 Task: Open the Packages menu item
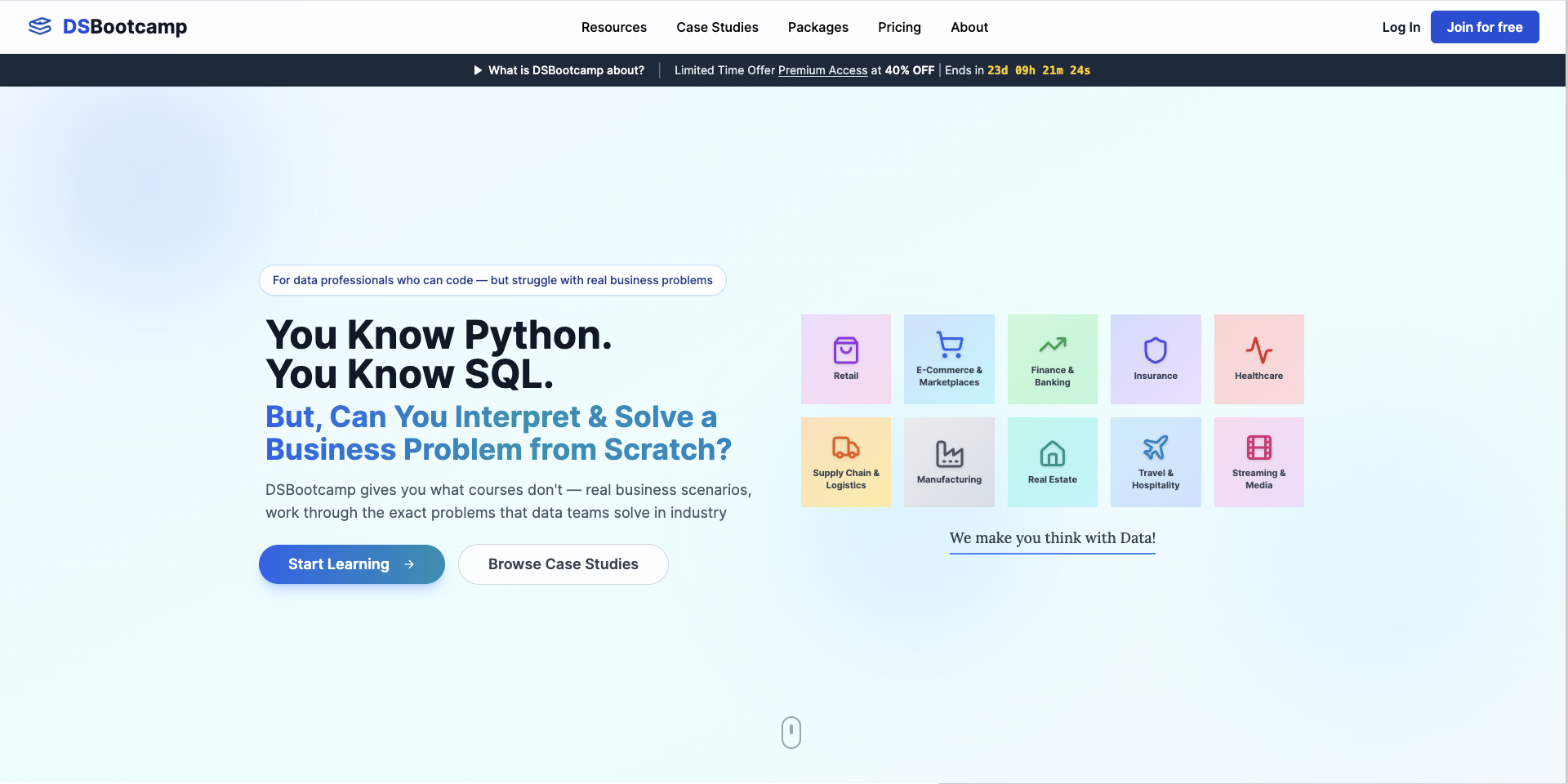click(x=817, y=27)
